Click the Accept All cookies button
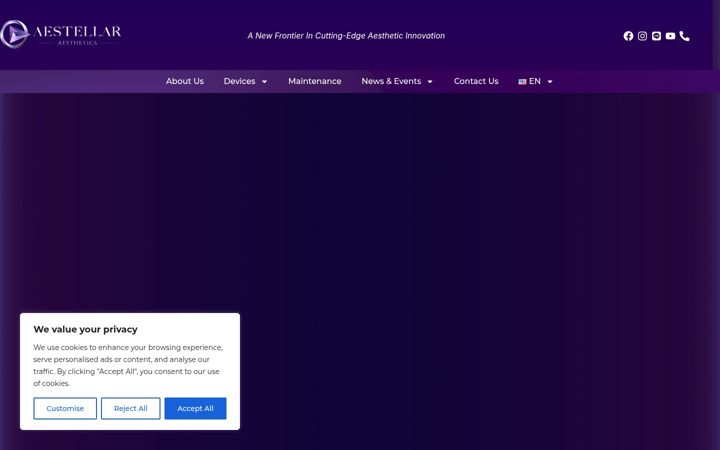The image size is (720, 450). [195, 408]
